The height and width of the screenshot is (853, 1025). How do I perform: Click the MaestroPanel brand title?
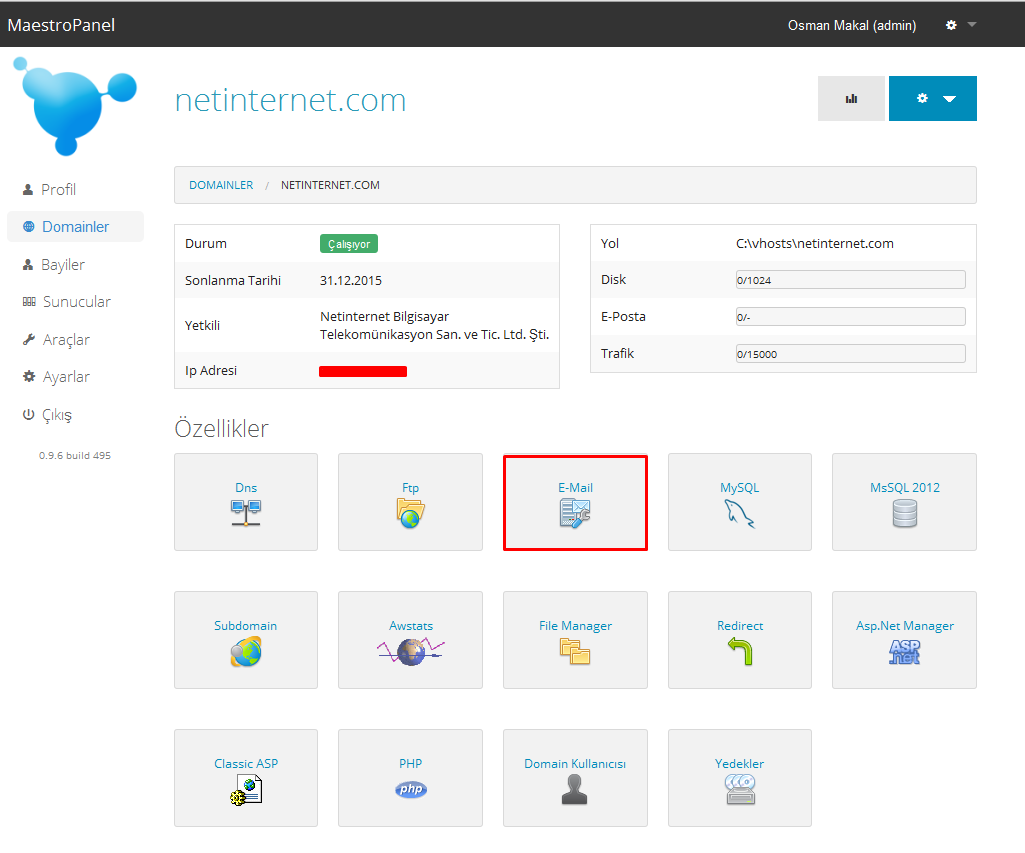61,25
